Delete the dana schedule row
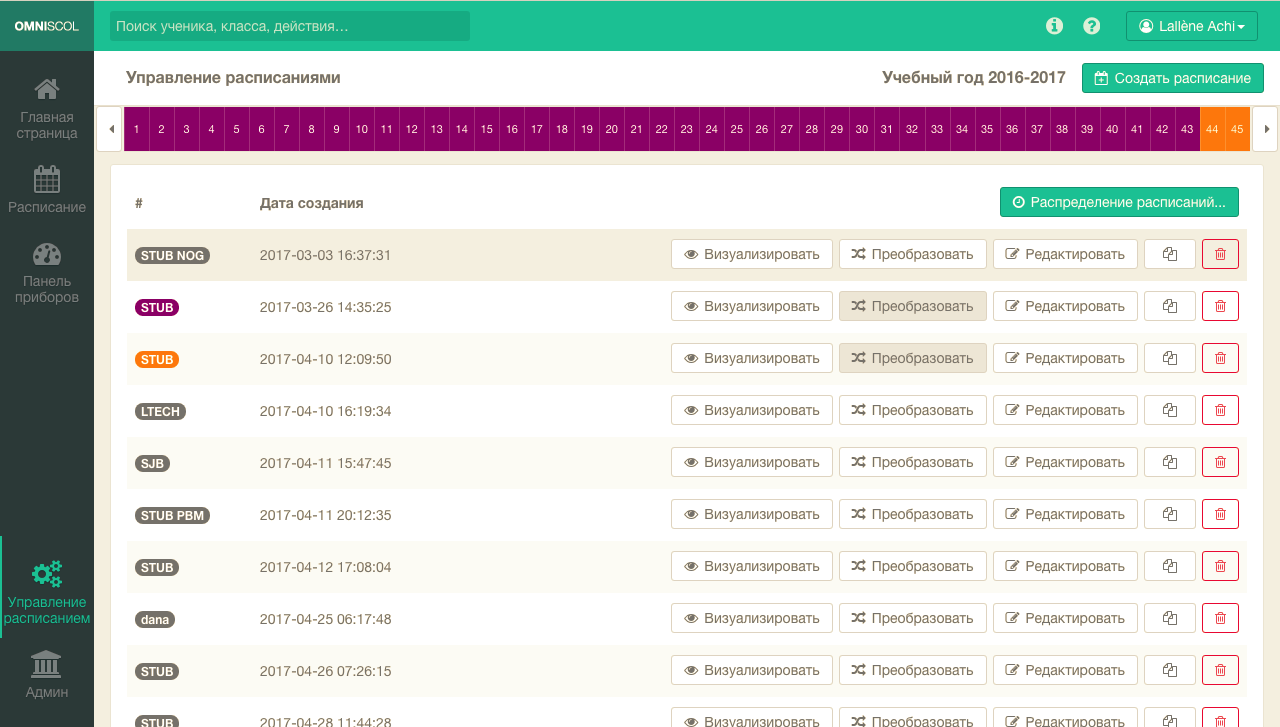The image size is (1280, 727). [1220, 618]
